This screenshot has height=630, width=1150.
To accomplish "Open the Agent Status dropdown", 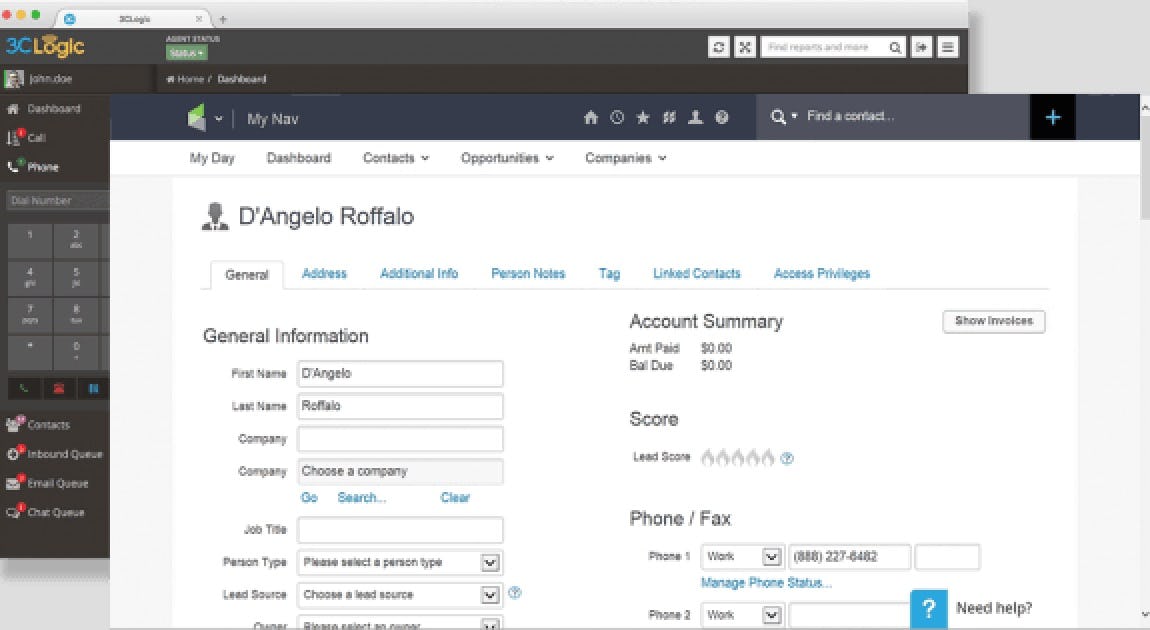I will click(x=186, y=53).
